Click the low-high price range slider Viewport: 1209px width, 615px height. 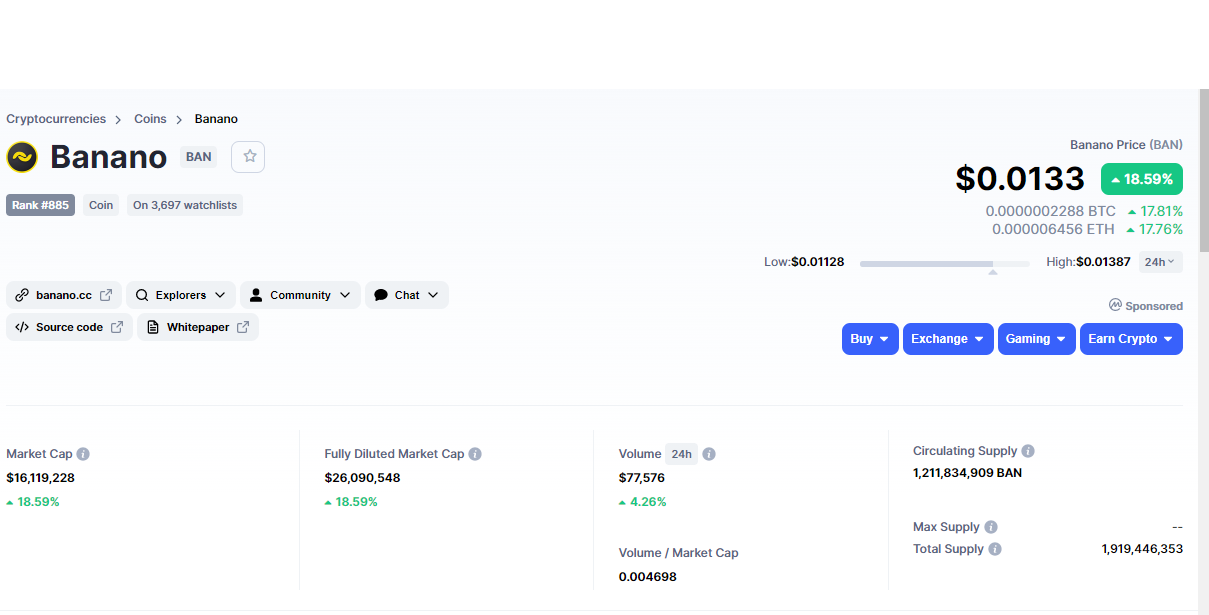pyautogui.click(x=944, y=264)
